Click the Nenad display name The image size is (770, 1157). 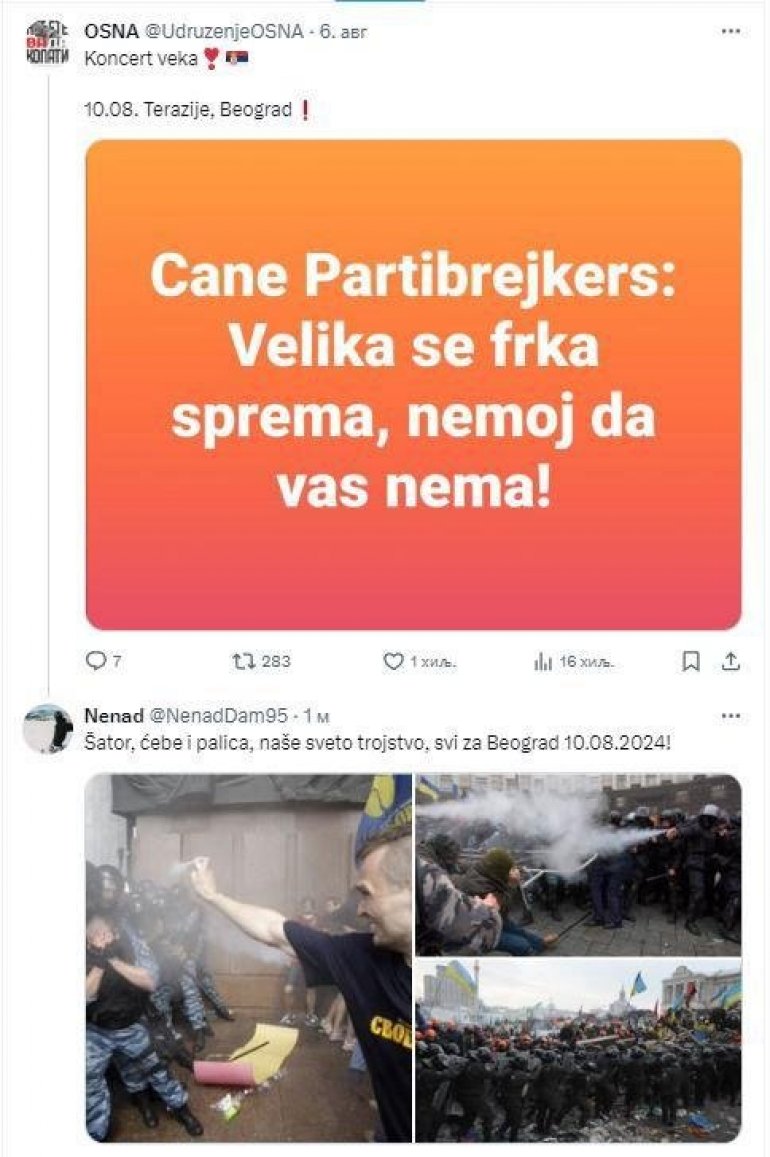114,716
